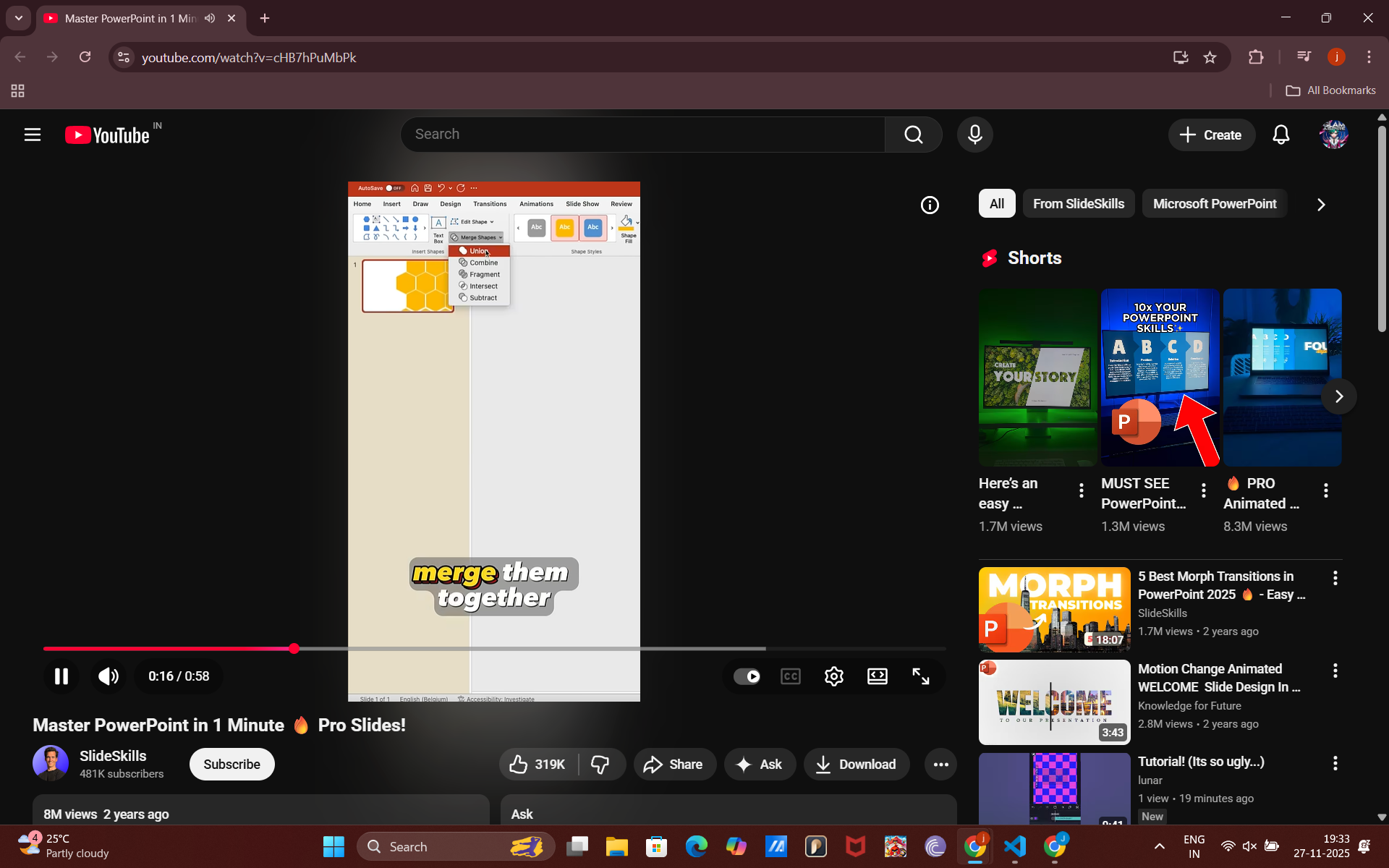Image resolution: width=1389 pixels, height=868 pixels.
Task: Show video info card icon
Action: point(930,205)
